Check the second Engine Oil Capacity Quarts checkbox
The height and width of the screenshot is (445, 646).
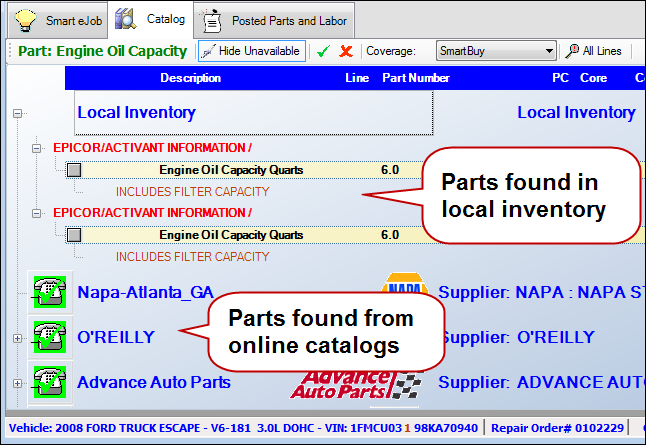coord(75,235)
